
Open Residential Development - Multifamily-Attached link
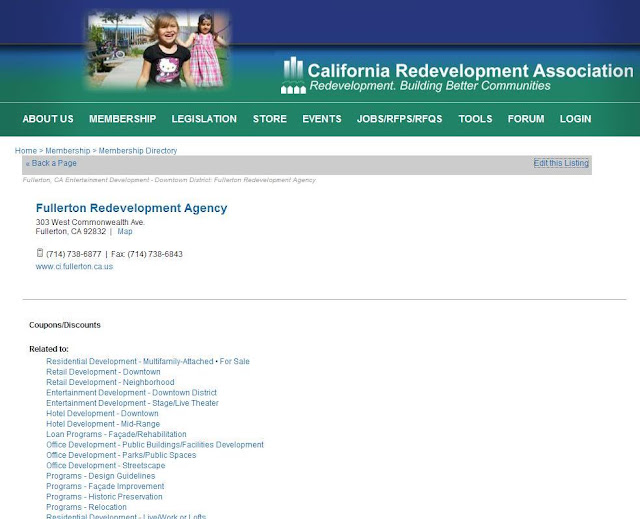(130, 362)
